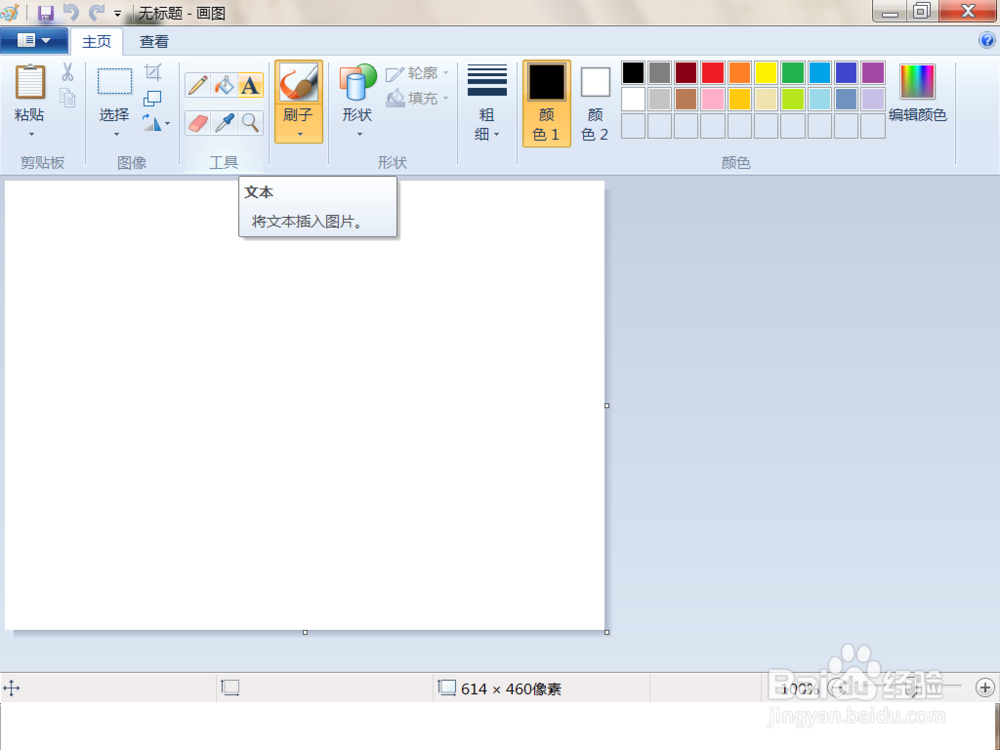Switch to the Home (主页) tab

[97, 42]
